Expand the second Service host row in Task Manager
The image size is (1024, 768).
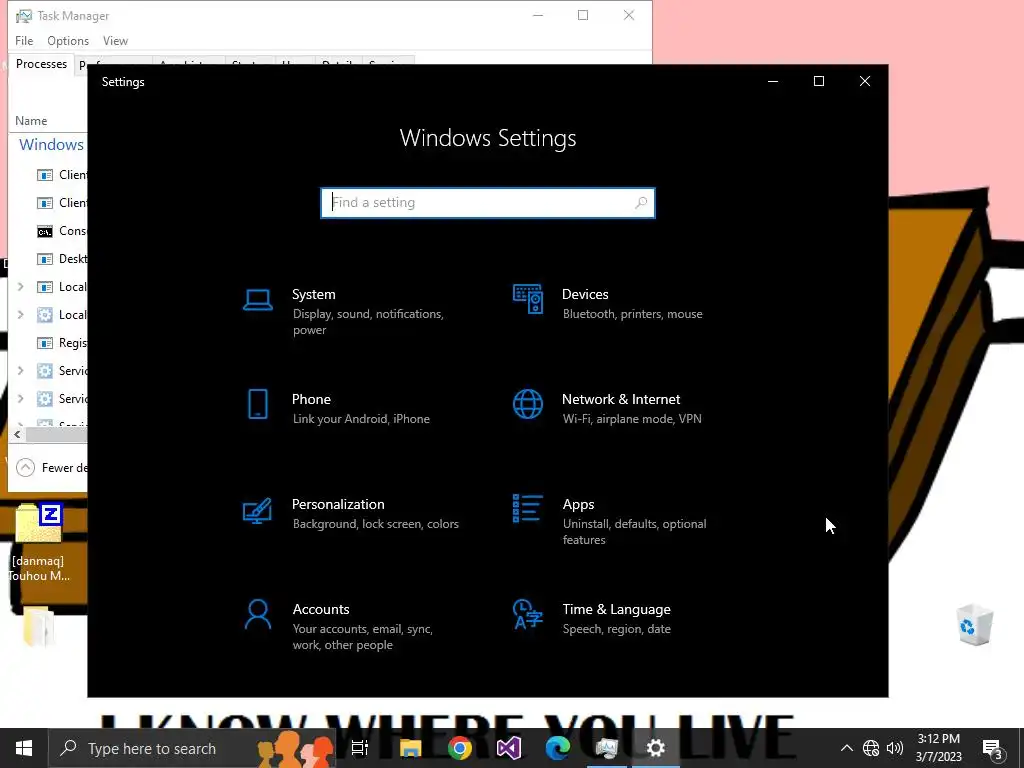pyautogui.click(x=20, y=399)
